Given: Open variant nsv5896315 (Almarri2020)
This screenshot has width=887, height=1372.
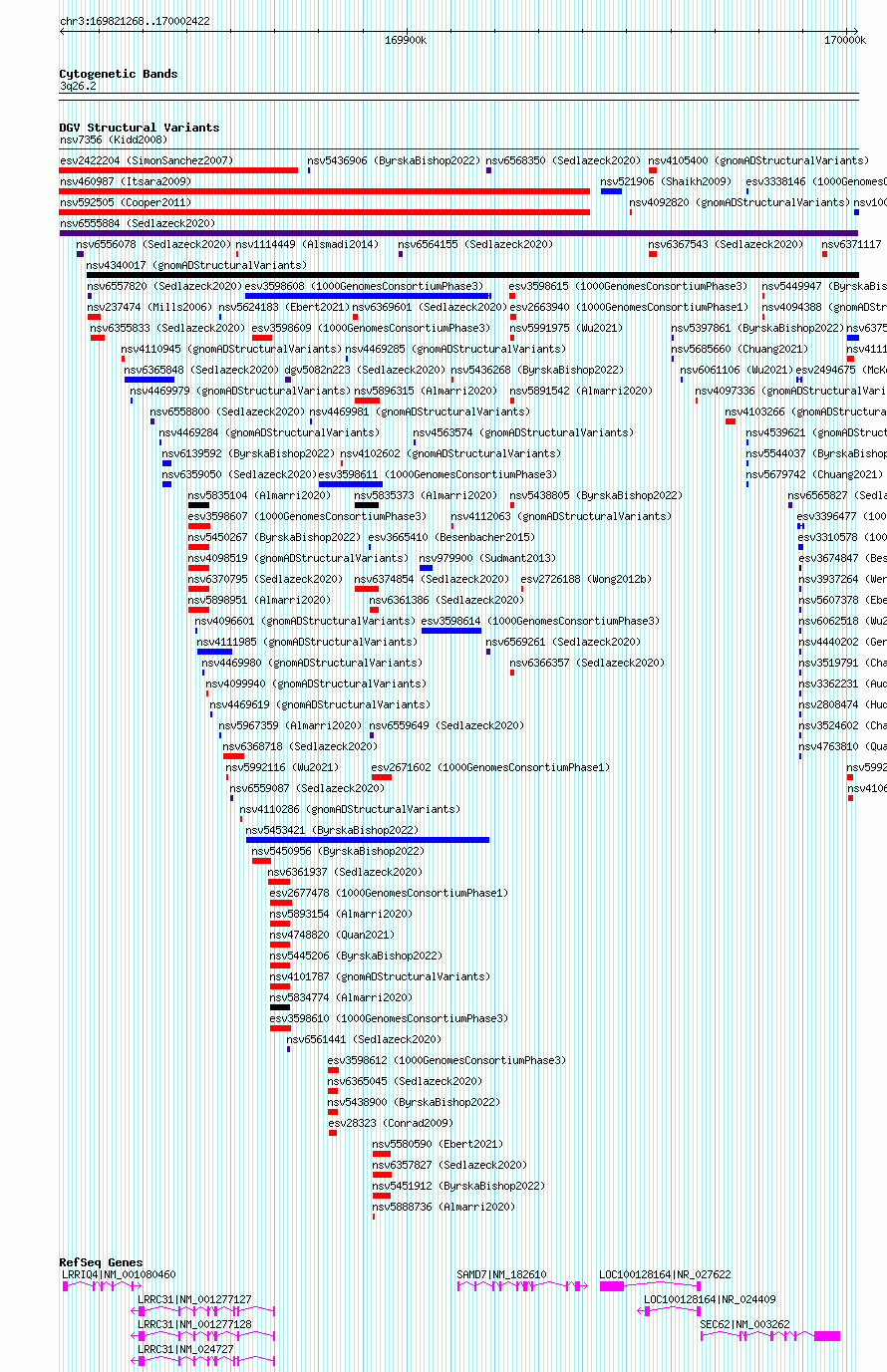Looking at the screenshot, I should point(426,391).
